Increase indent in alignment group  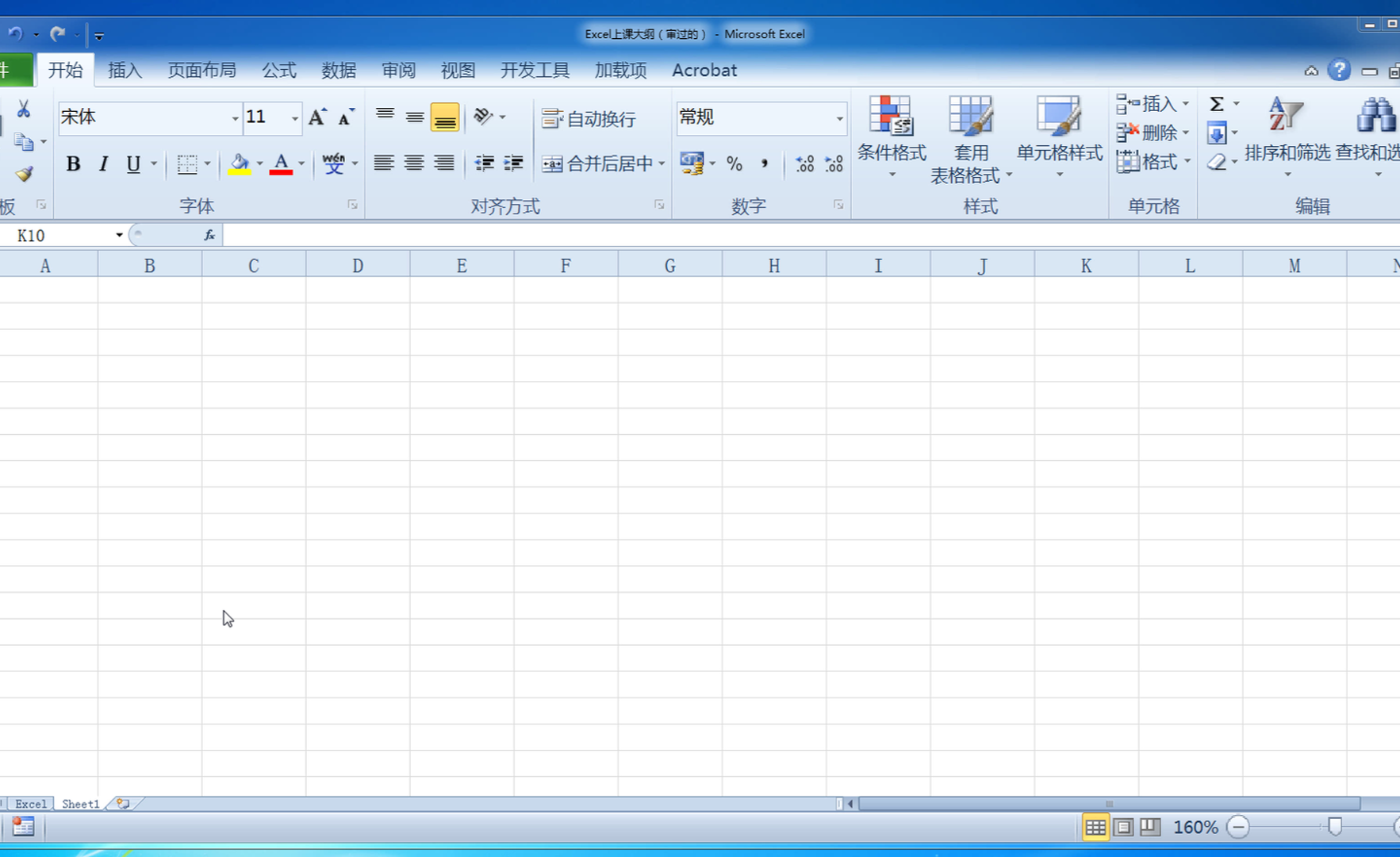[x=514, y=163]
